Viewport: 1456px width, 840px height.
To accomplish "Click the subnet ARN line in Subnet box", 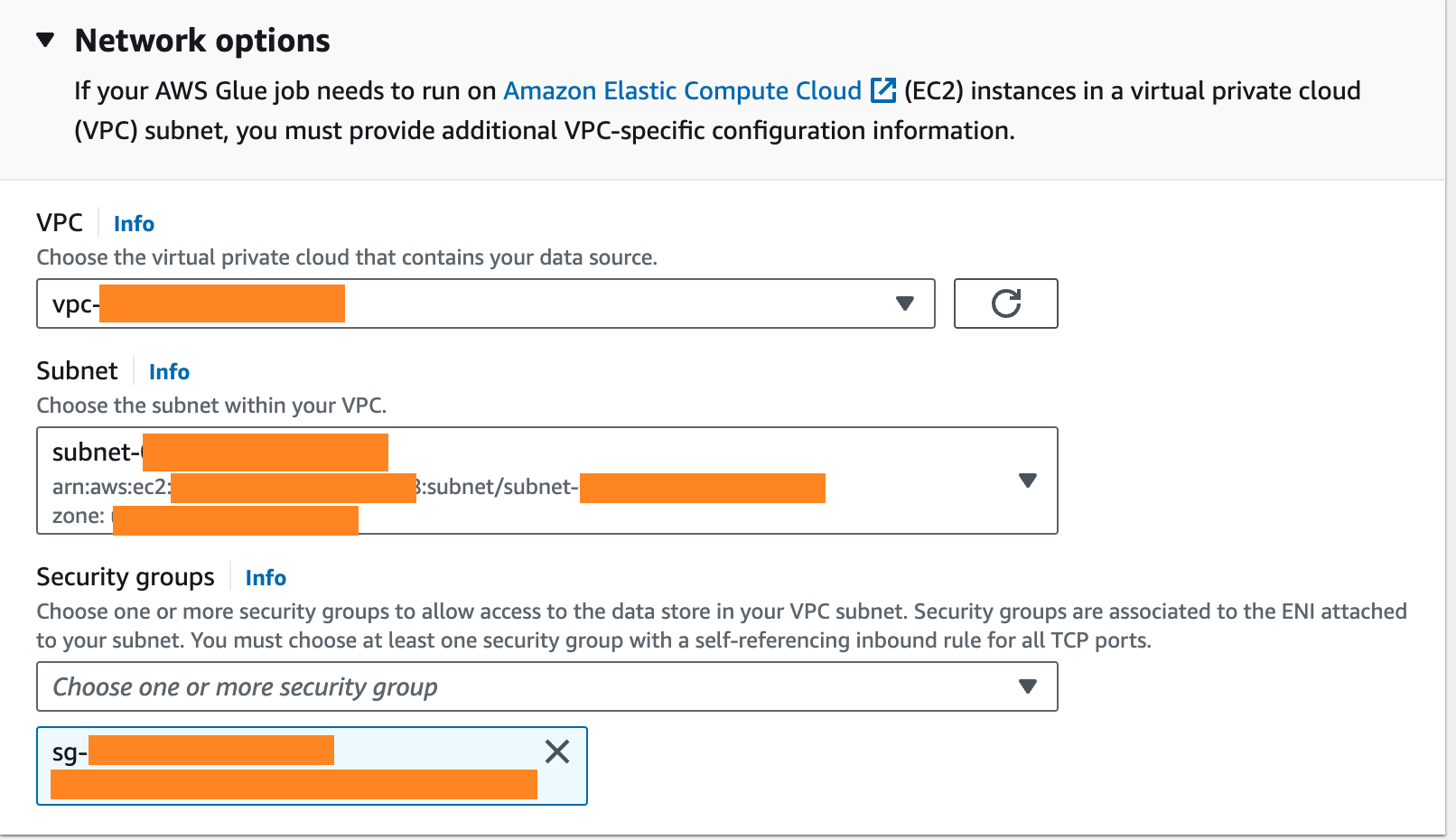I will [499, 488].
